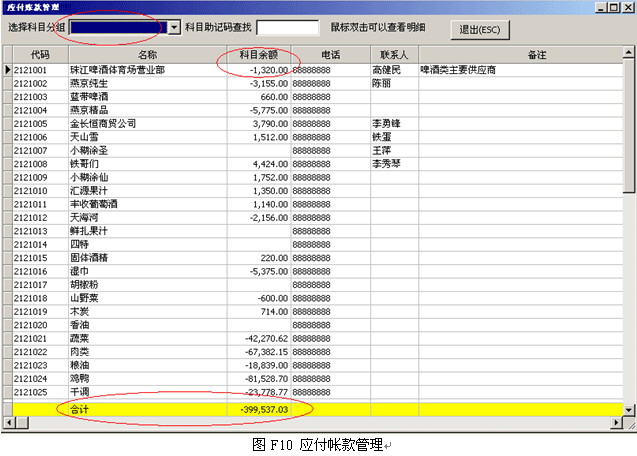
Task: Maximize the 应付账款管理 window
Action: click(614, 8)
